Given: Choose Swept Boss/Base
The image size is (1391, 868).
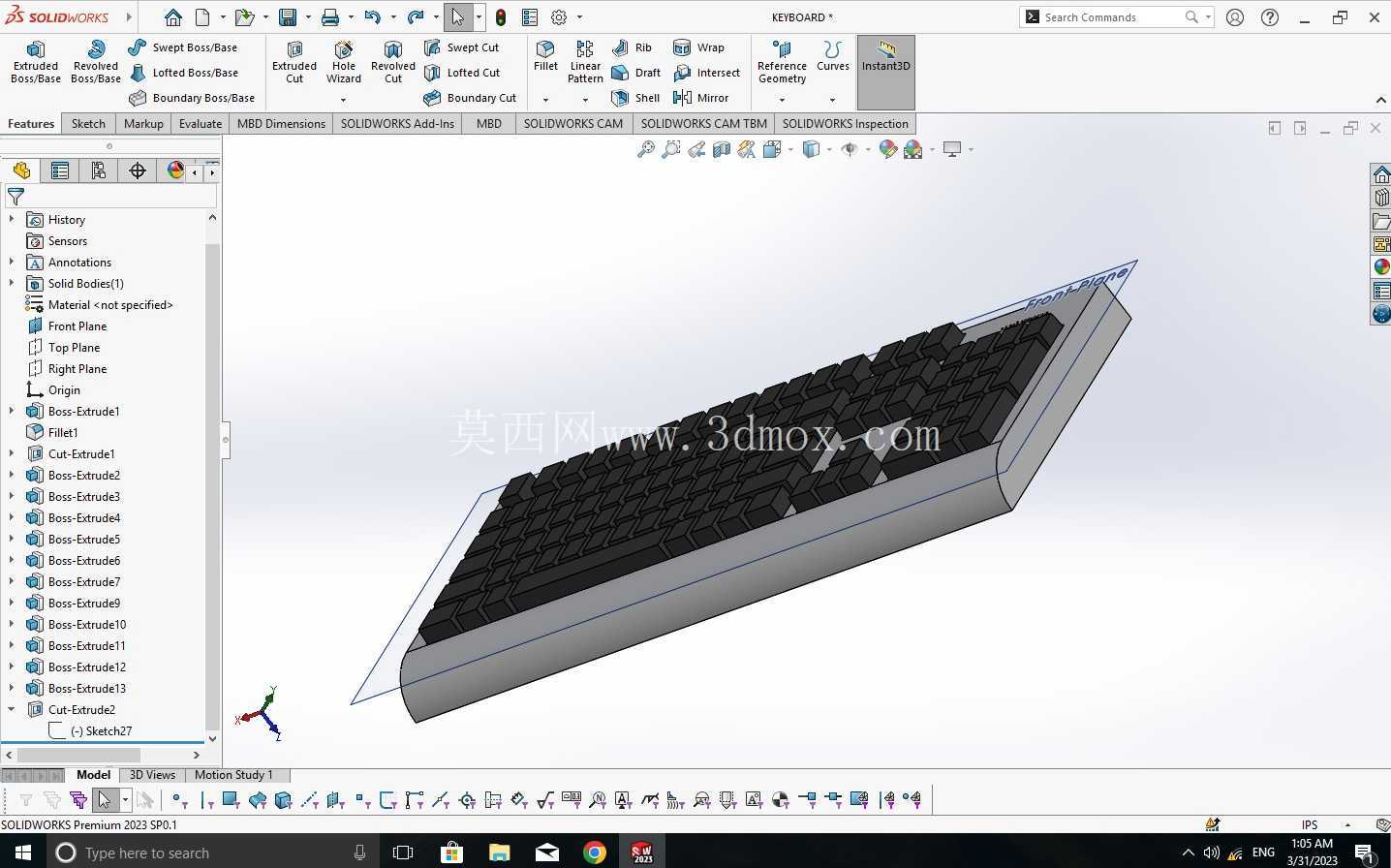Looking at the screenshot, I should click(x=183, y=47).
